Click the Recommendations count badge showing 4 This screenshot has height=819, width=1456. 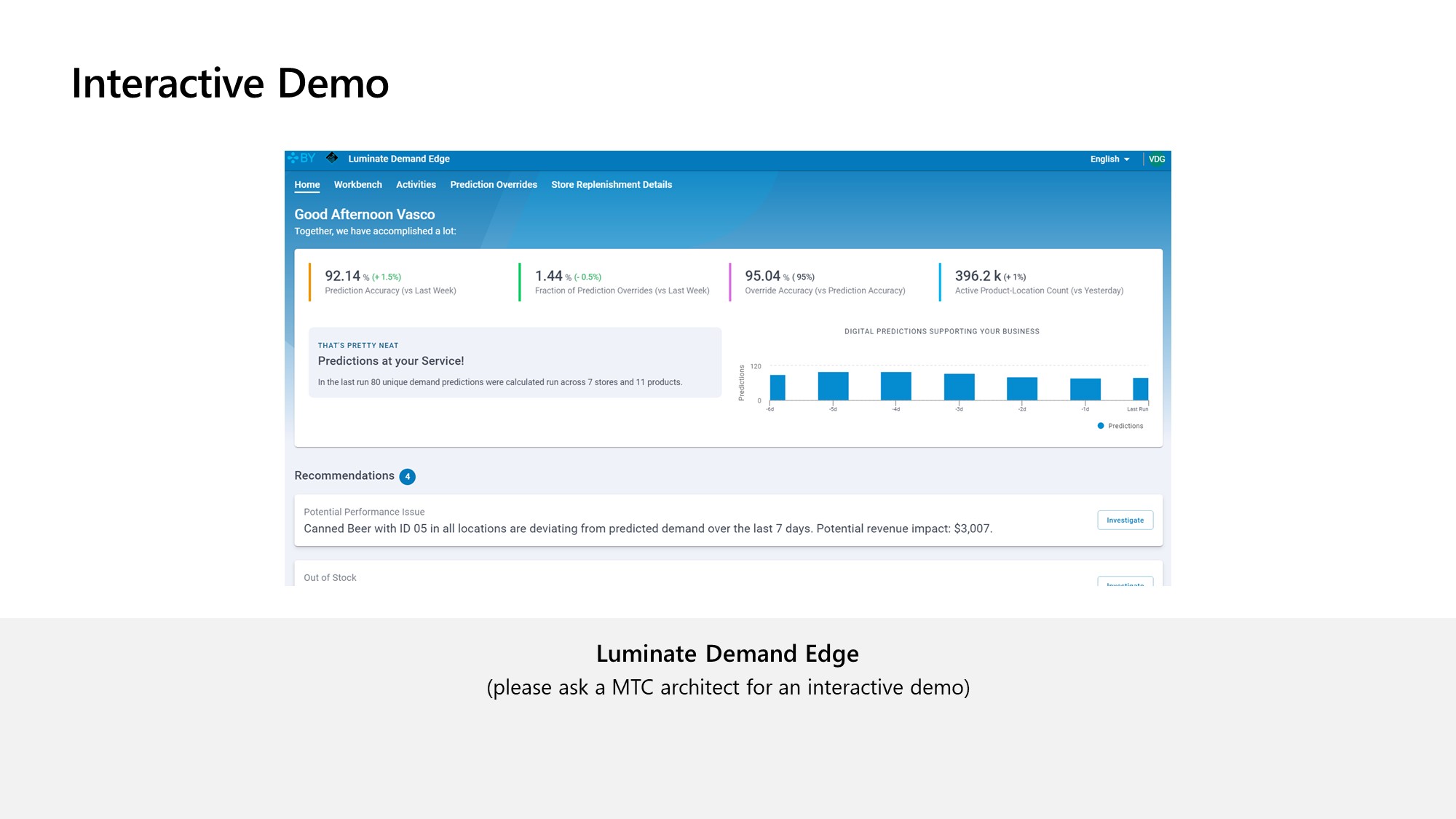pyautogui.click(x=408, y=477)
